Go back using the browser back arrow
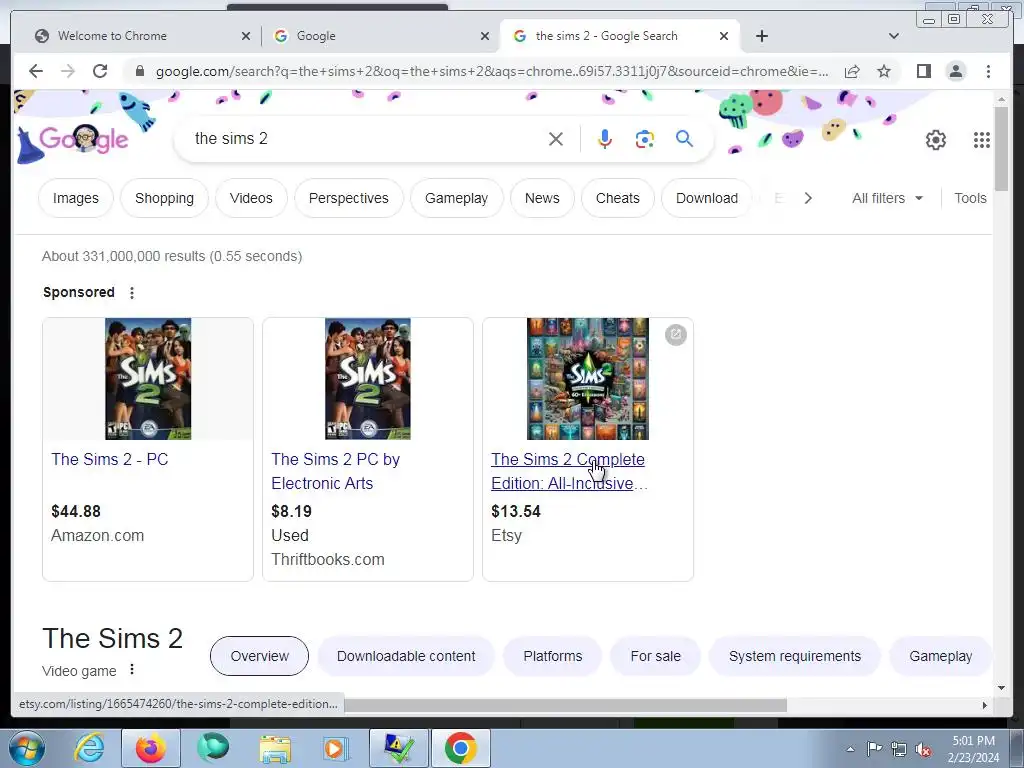 (x=36, y=71)
